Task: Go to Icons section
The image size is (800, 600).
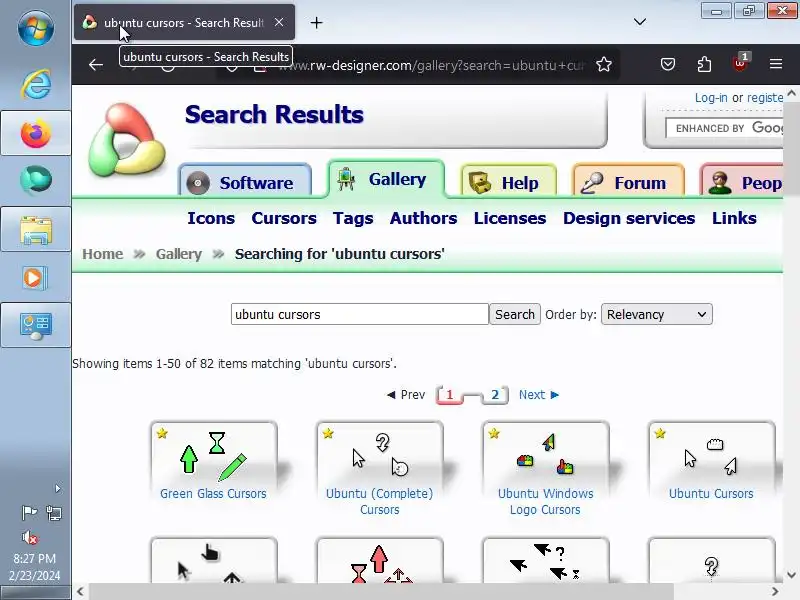Action: click(x=211, y=218)
